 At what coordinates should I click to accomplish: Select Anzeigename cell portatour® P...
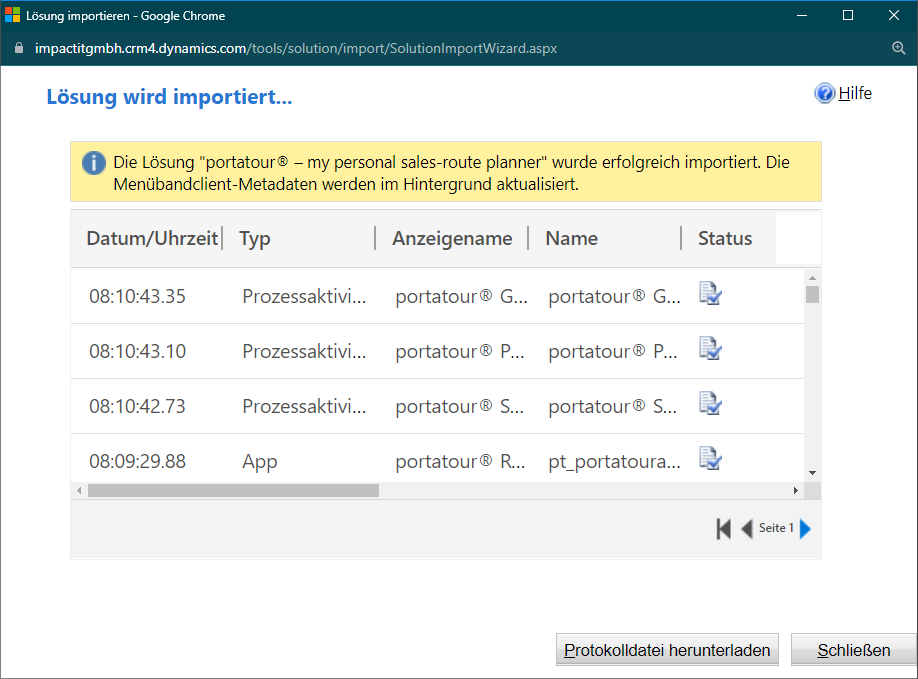460,351
